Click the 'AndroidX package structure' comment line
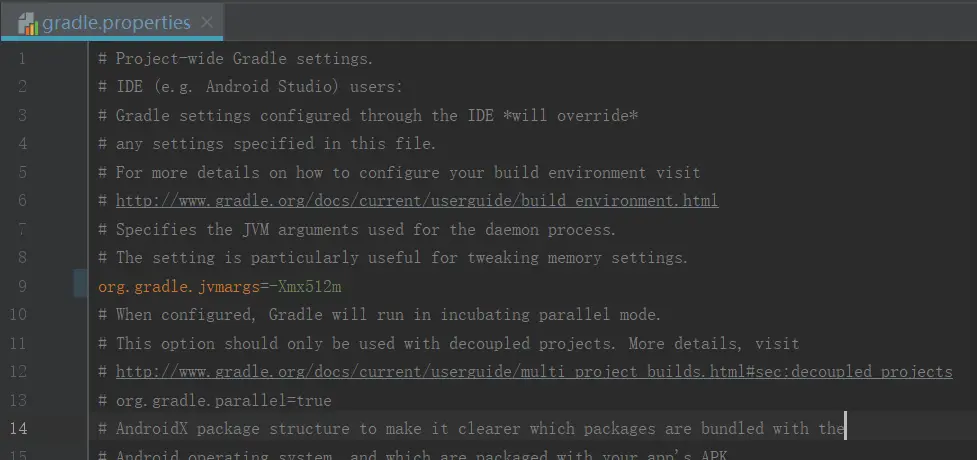Screen dimensions: 977x460 (x=471, y=429)
